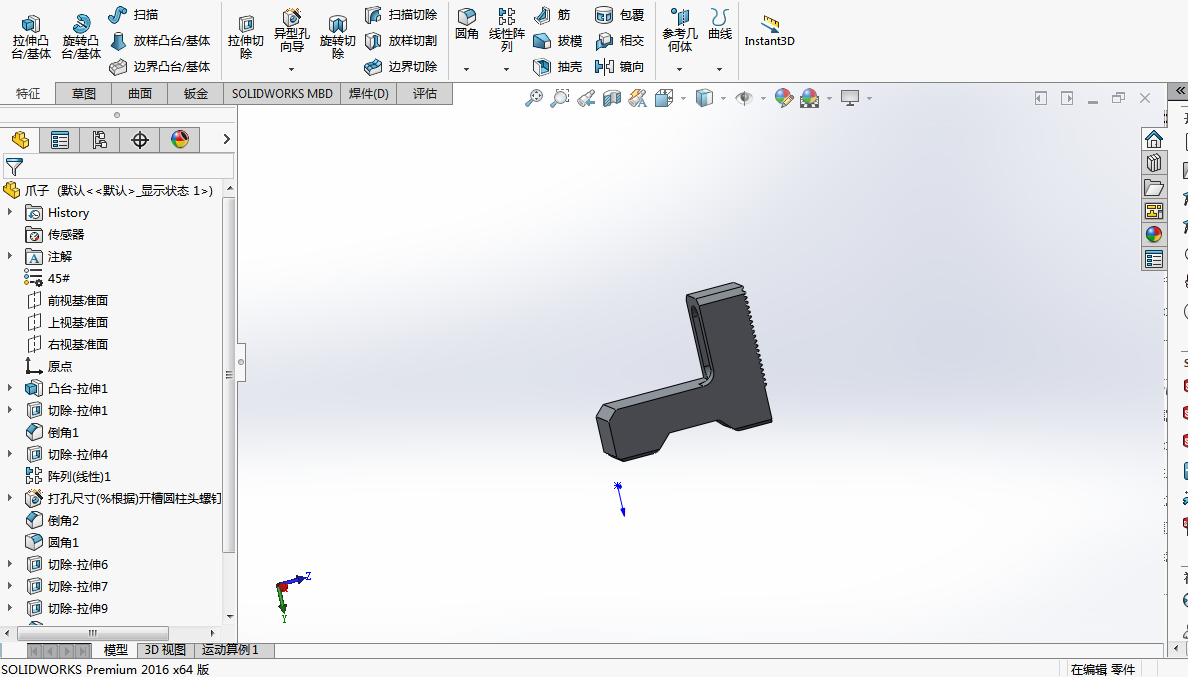Expand the 切除-拉伸1 feature
The width and height of the screenshot is (1188, 677).
(10, 410)
